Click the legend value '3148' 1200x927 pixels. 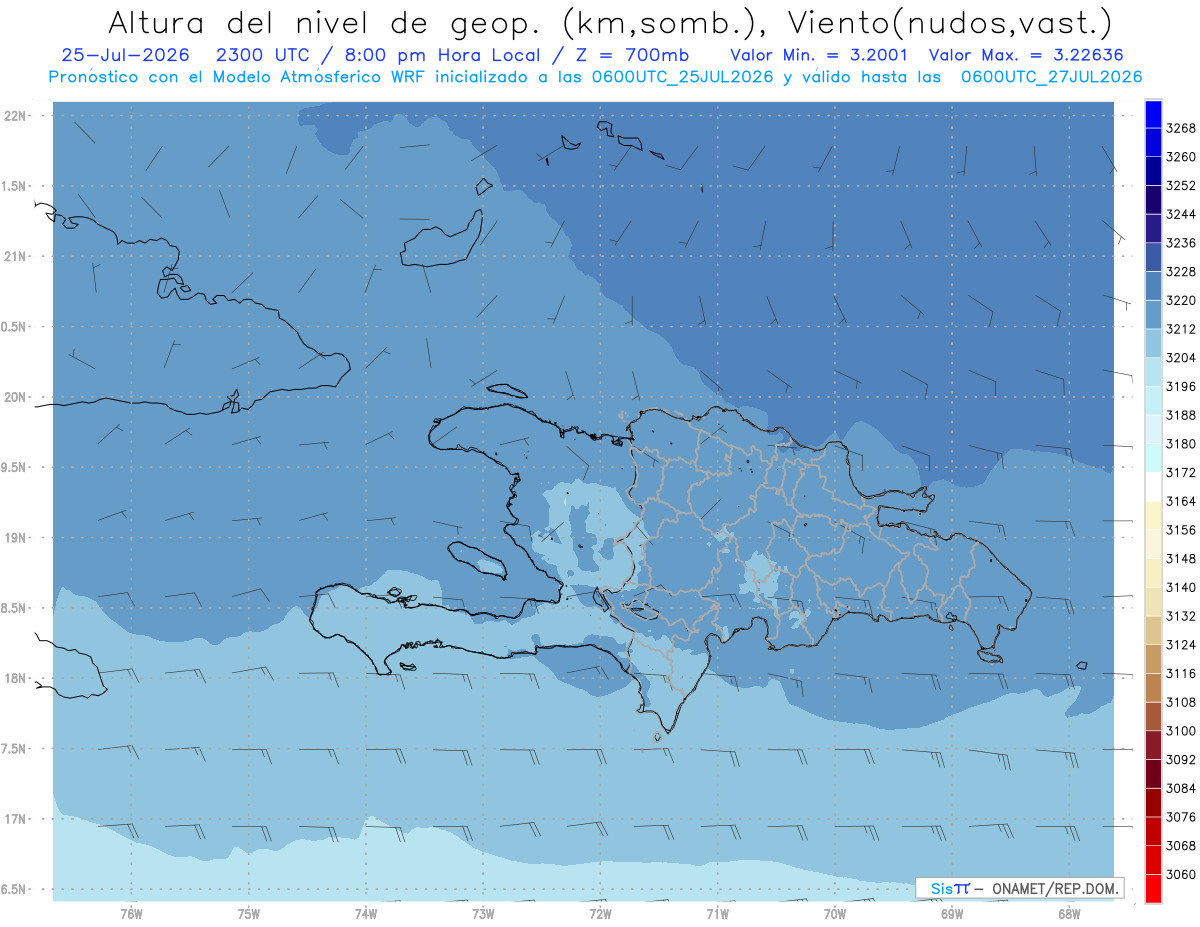pos(1181,559)
